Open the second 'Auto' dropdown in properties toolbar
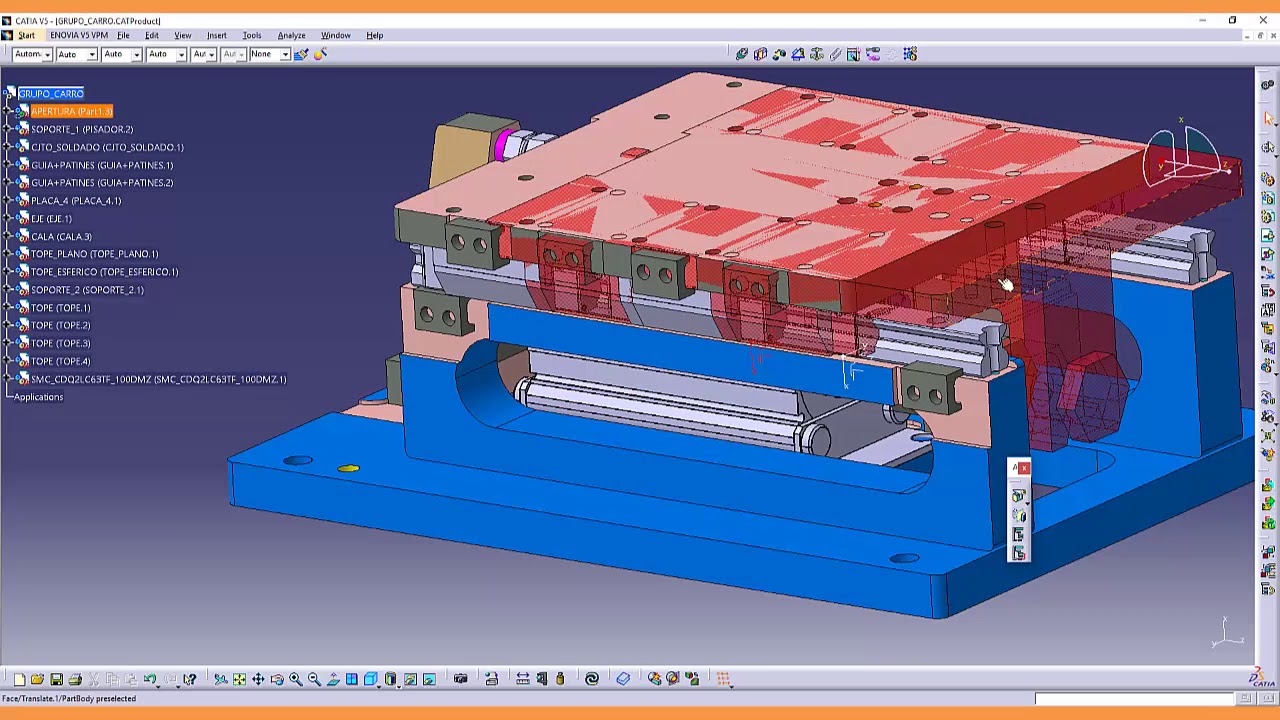The height and width of the screenshot is (720, 1280). pos(119,54)
